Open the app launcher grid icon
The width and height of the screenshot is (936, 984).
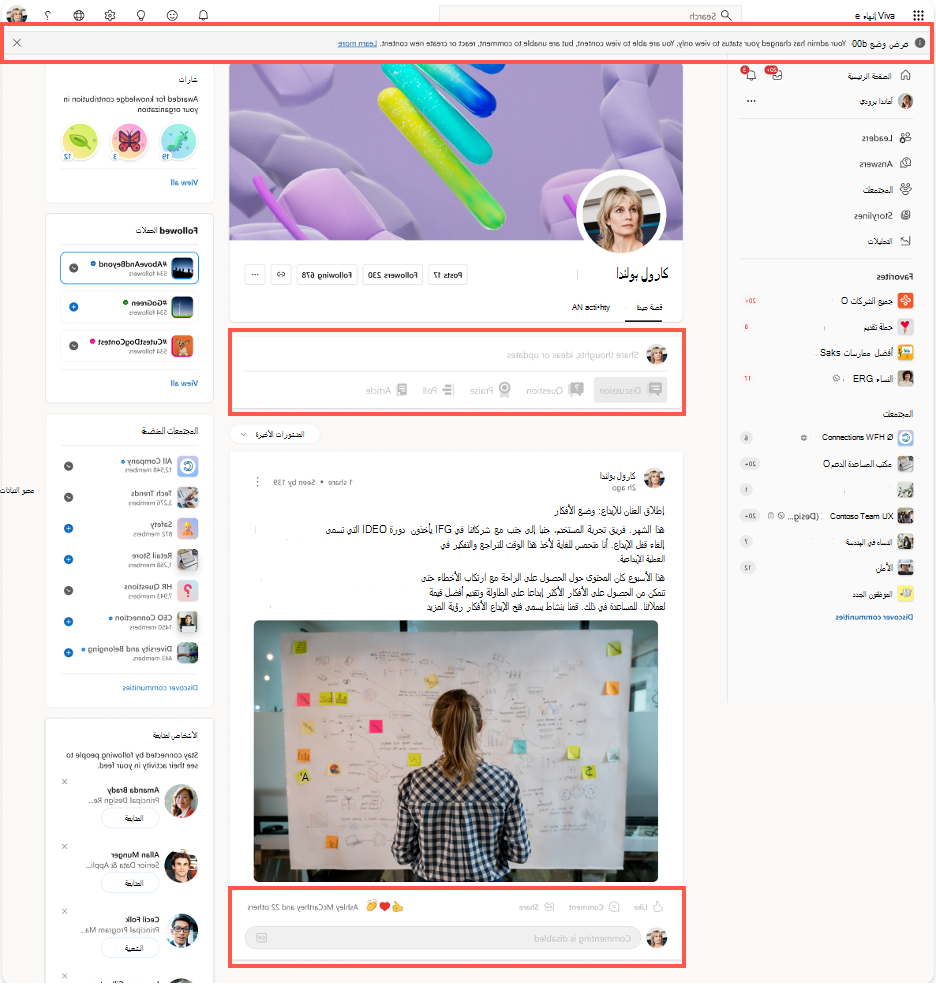918,15
